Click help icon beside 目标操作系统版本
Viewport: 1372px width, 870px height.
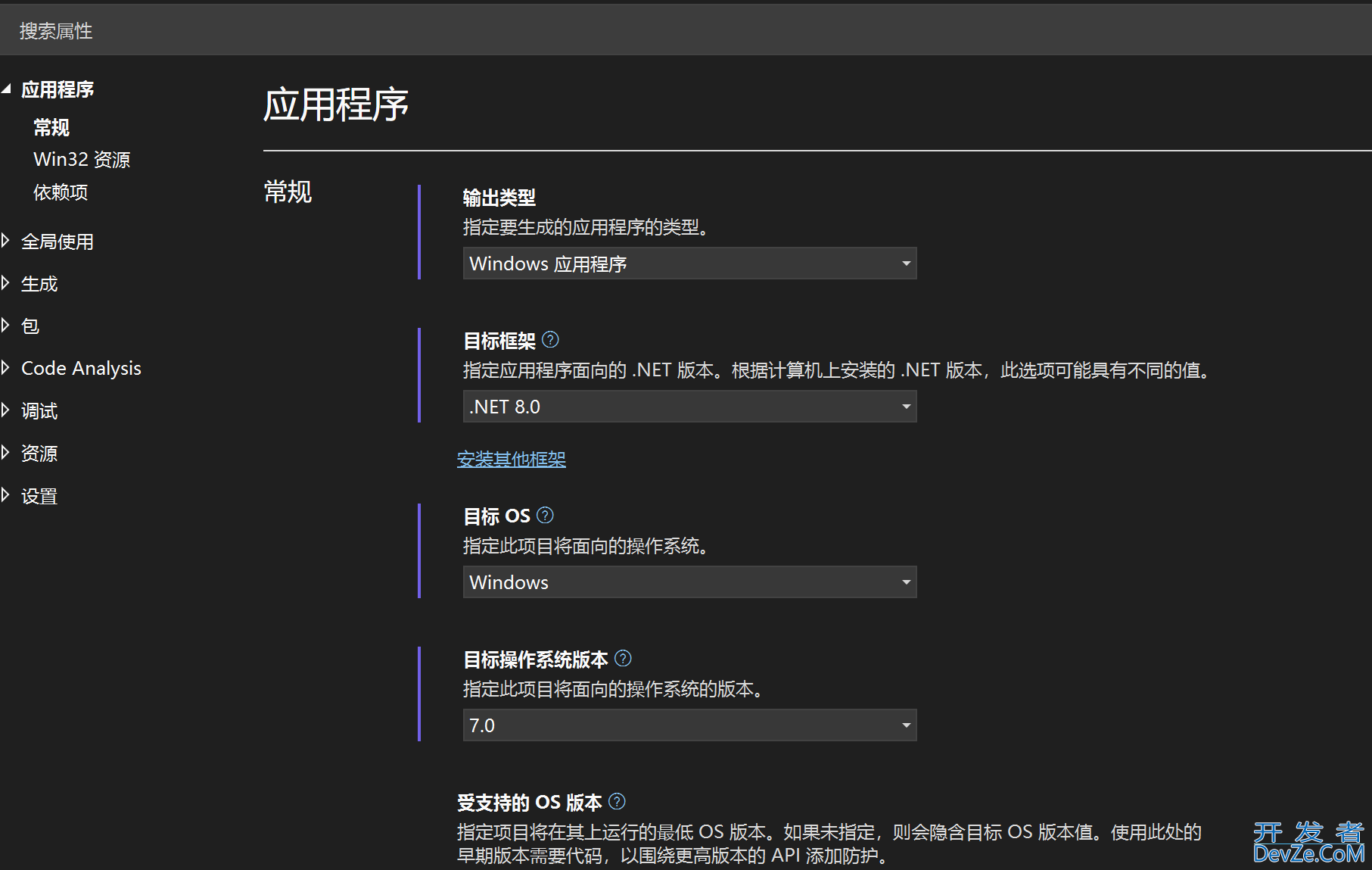623,659
